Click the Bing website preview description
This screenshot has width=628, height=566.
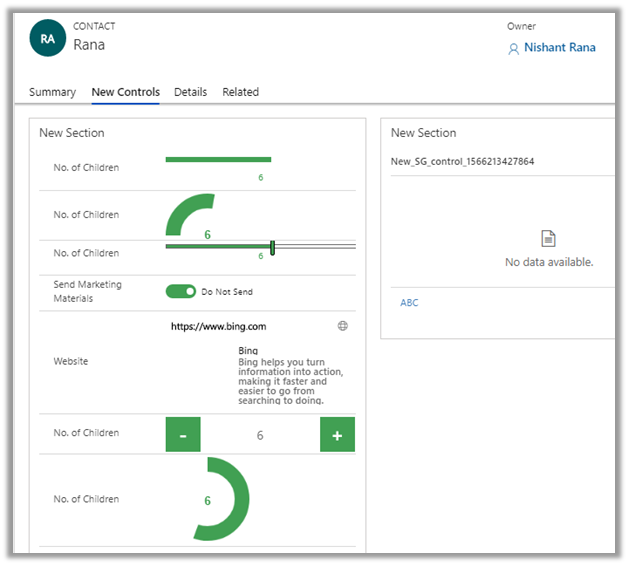pos(290,380)
